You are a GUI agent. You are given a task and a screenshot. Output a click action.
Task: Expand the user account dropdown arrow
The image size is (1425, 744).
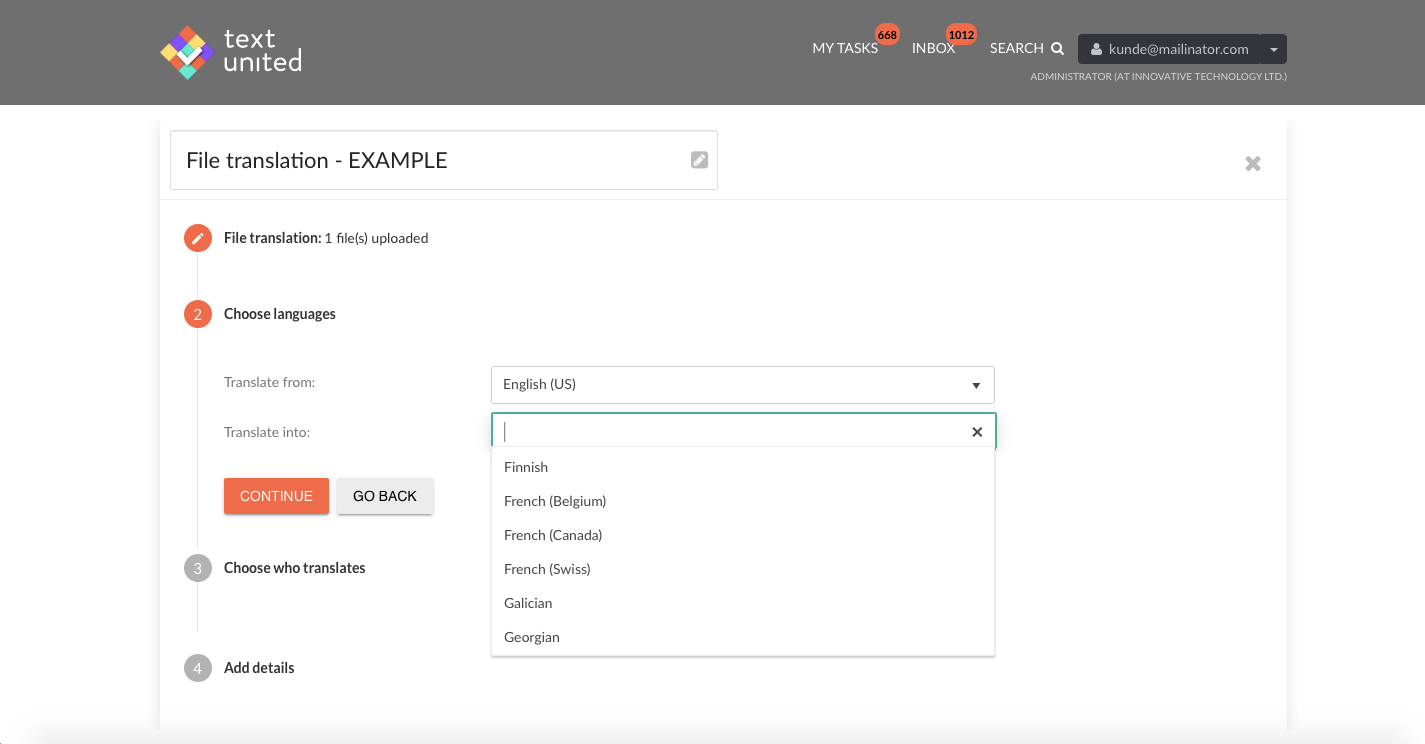click(x=1273, y=49)
